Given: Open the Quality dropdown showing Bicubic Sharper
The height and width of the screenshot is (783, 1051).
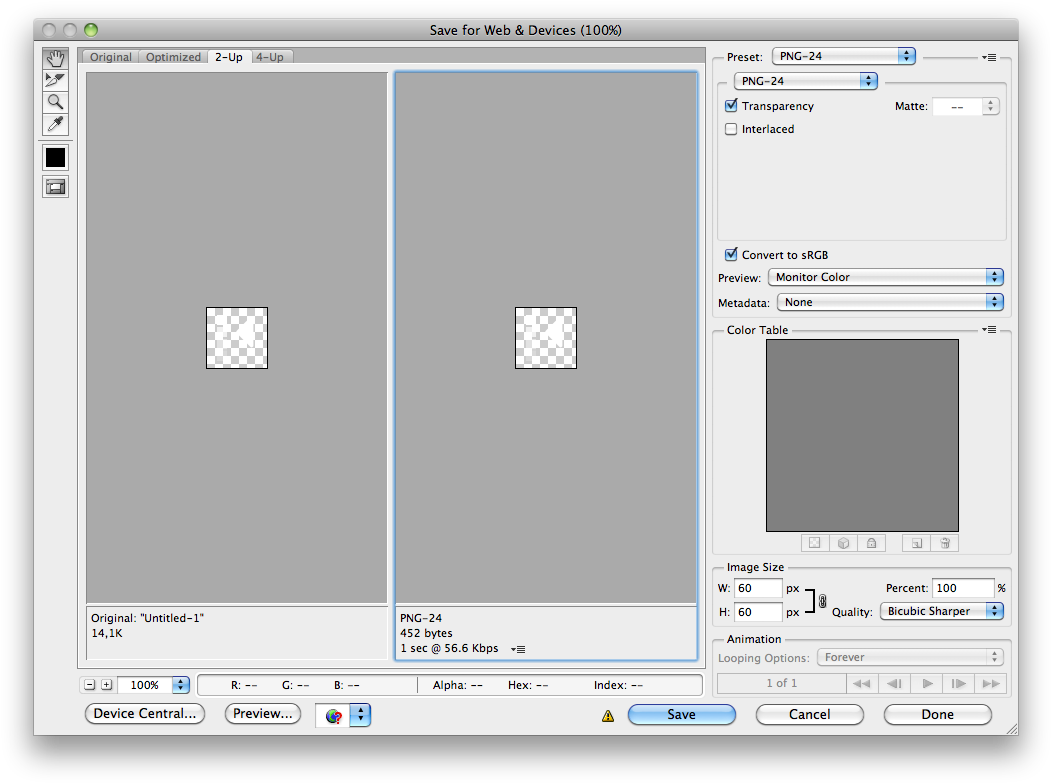Looking at the screenshot, I should tap(941, 611).
